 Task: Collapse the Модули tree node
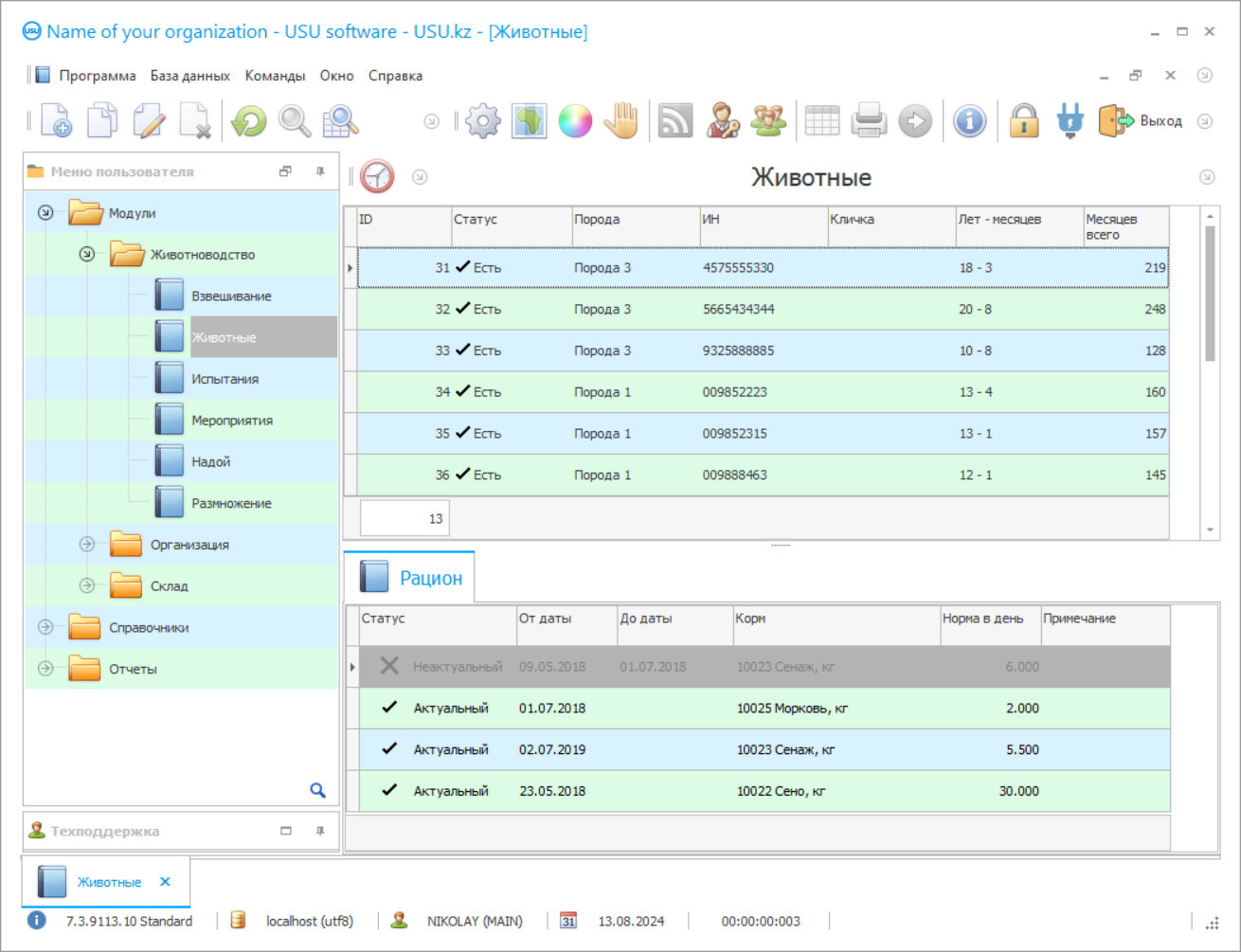click(x=45, y=213)
